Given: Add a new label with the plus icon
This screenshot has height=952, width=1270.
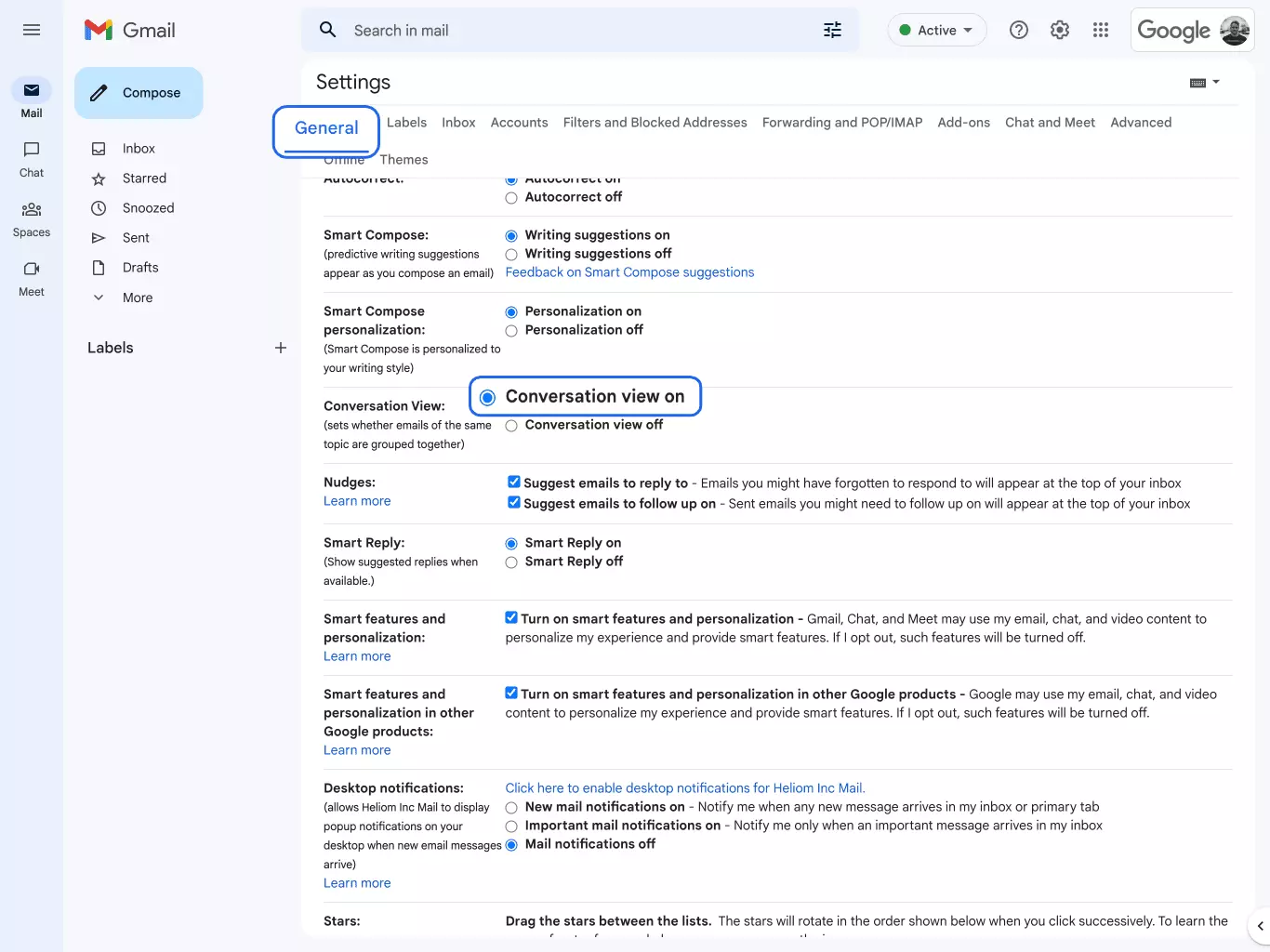Looking at the screenshot, I should coord(281,348).
